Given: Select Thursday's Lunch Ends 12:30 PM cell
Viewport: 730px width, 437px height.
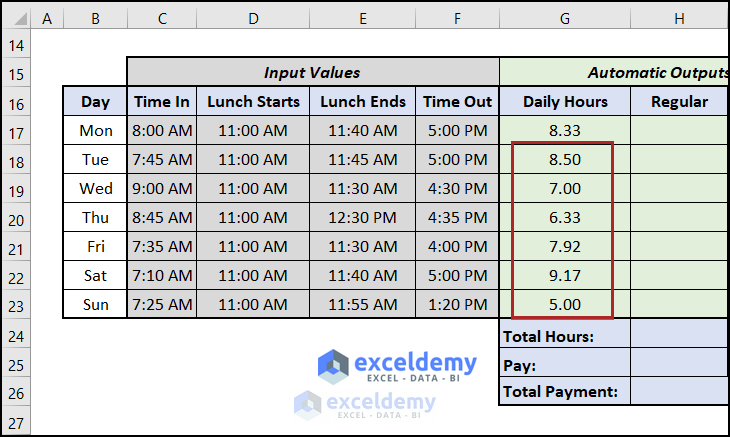Looking at the screenshot, I should click(x=363, y=217).
